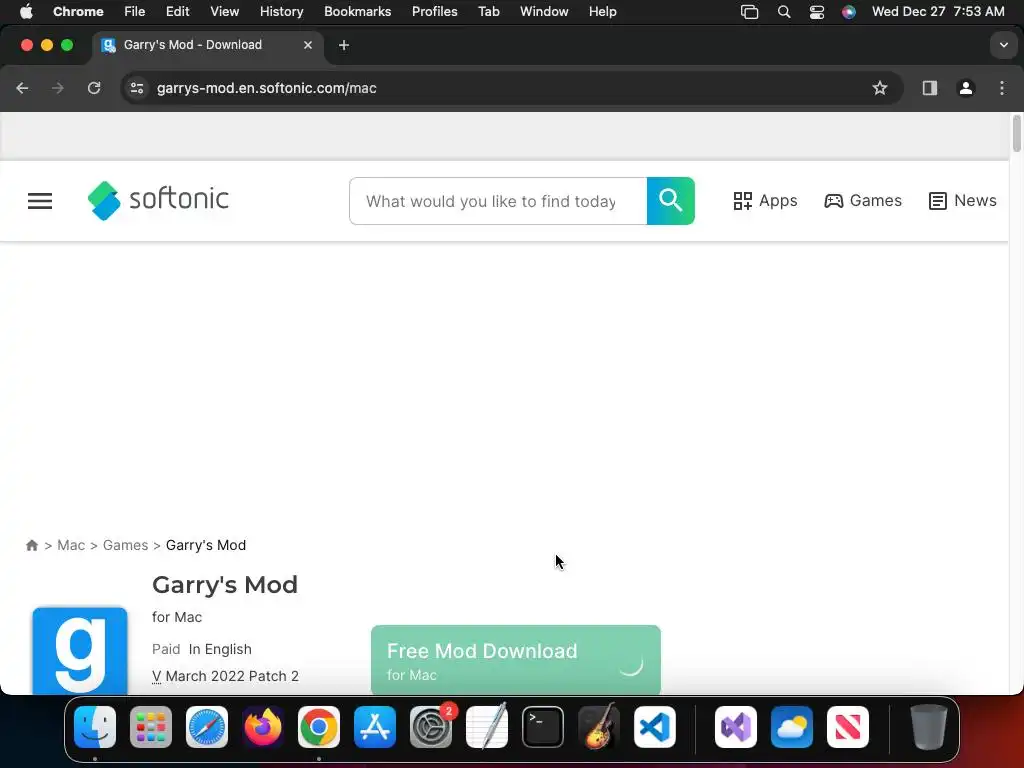Open Firefox from the Dock
The width and height of the screenshot is (1024, 768).
(263, 727)
